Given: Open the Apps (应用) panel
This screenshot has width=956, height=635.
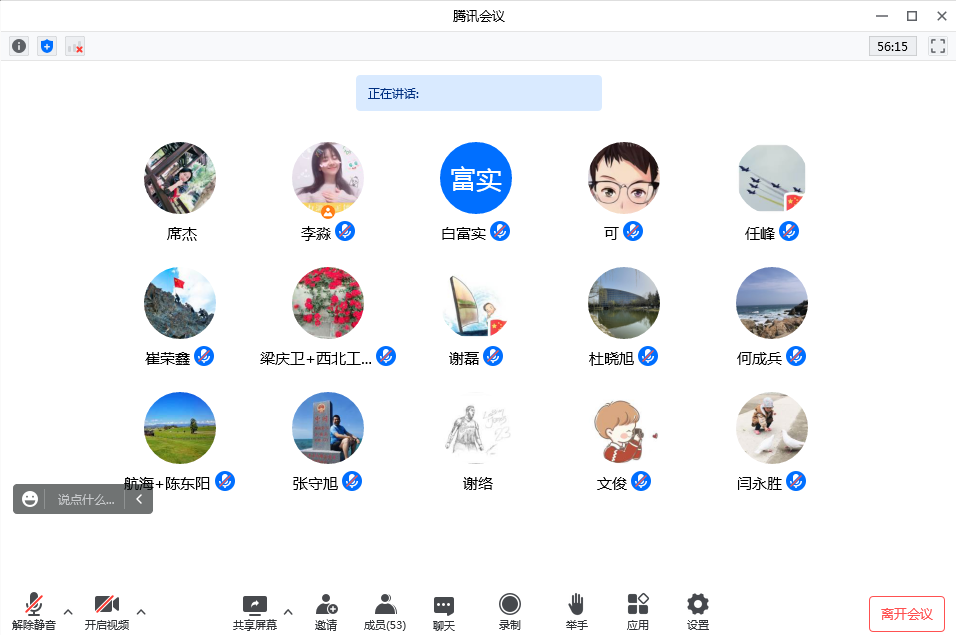Looking at the screenshot, I should pyautogui.click(x=638, y=612).
